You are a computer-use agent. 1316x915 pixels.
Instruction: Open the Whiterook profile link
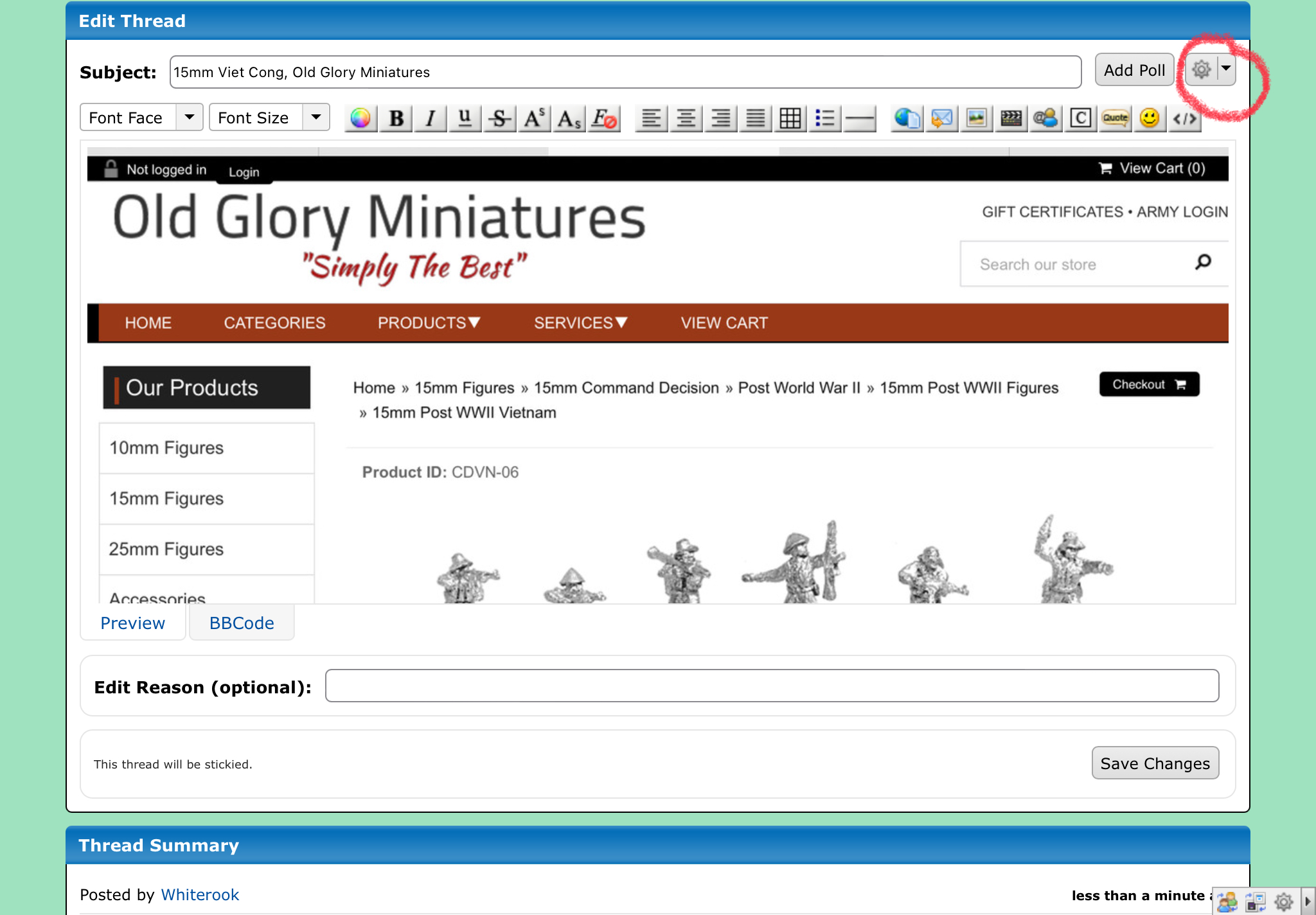(x=199, y=895)
